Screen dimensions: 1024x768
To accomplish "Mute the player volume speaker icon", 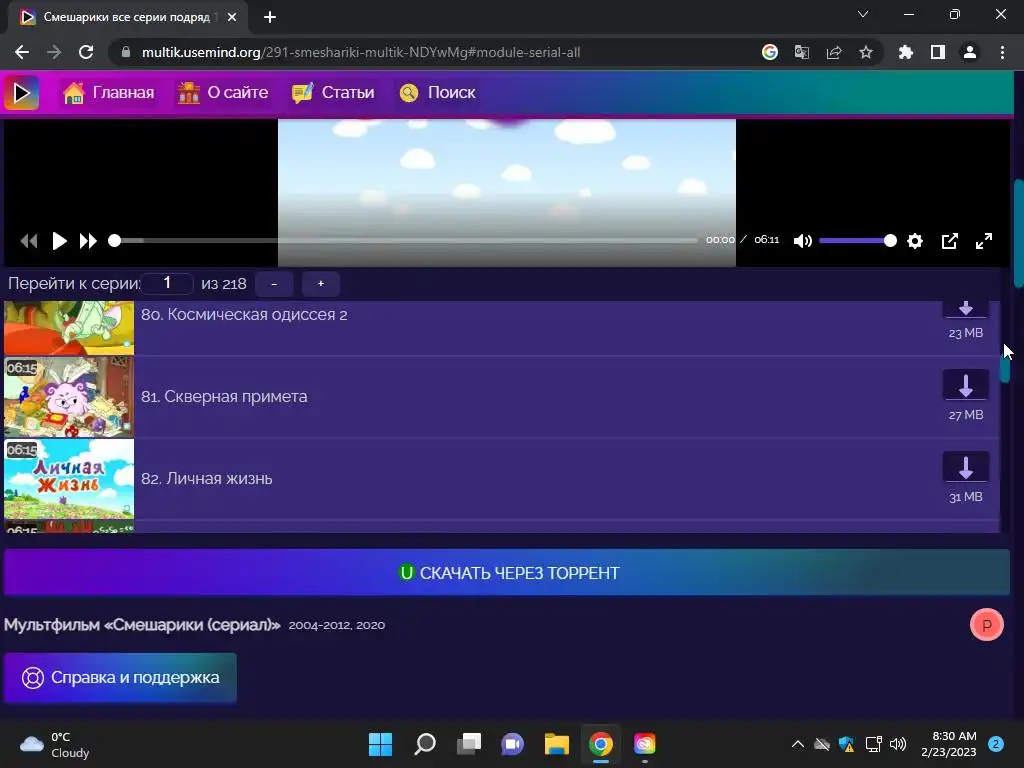I will click(x=803, y=241).
